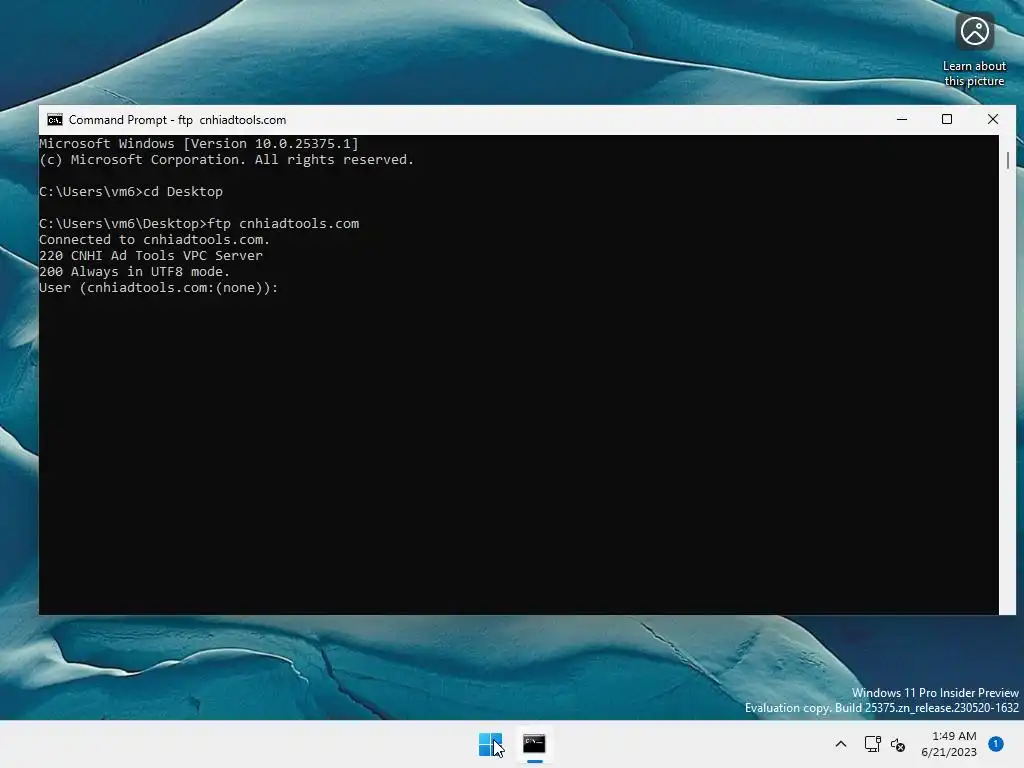The height and width of the screenshot is (768, 1024).
Task: Click the Command Prompt taskbar icon
Action: [x=534, y=744]
